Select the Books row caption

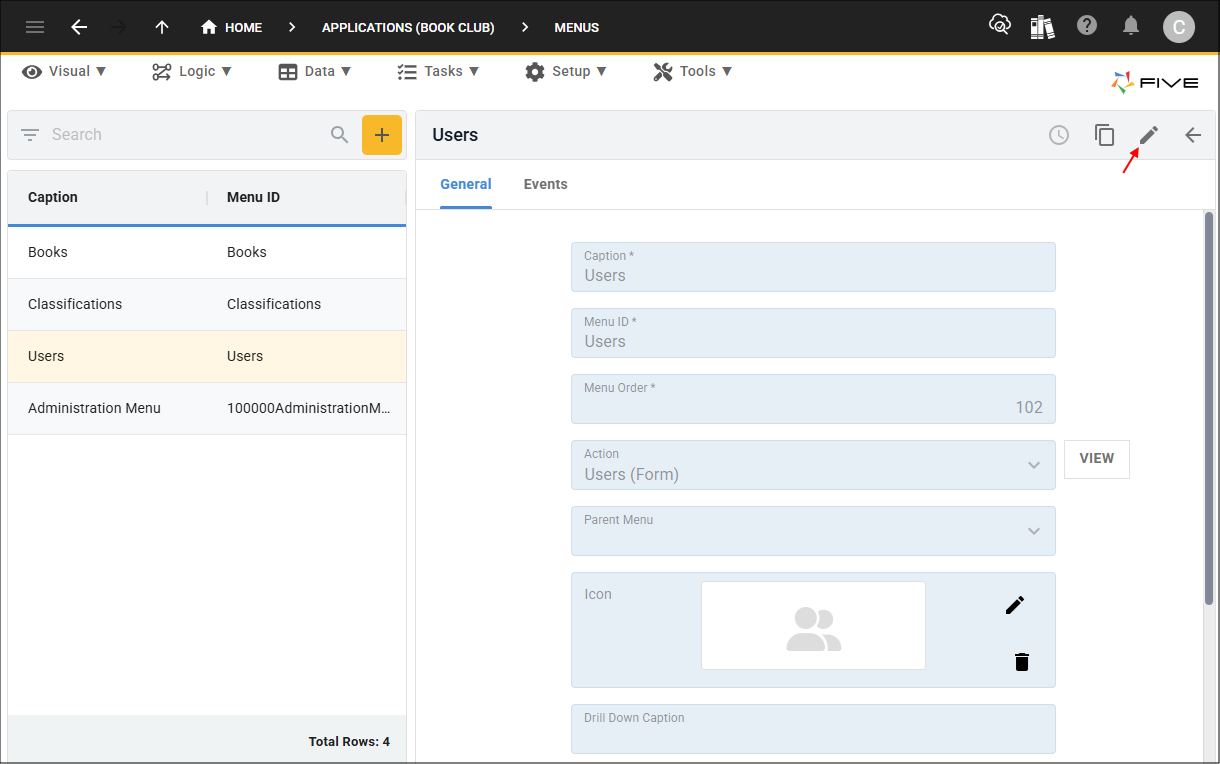pos(48,252)
